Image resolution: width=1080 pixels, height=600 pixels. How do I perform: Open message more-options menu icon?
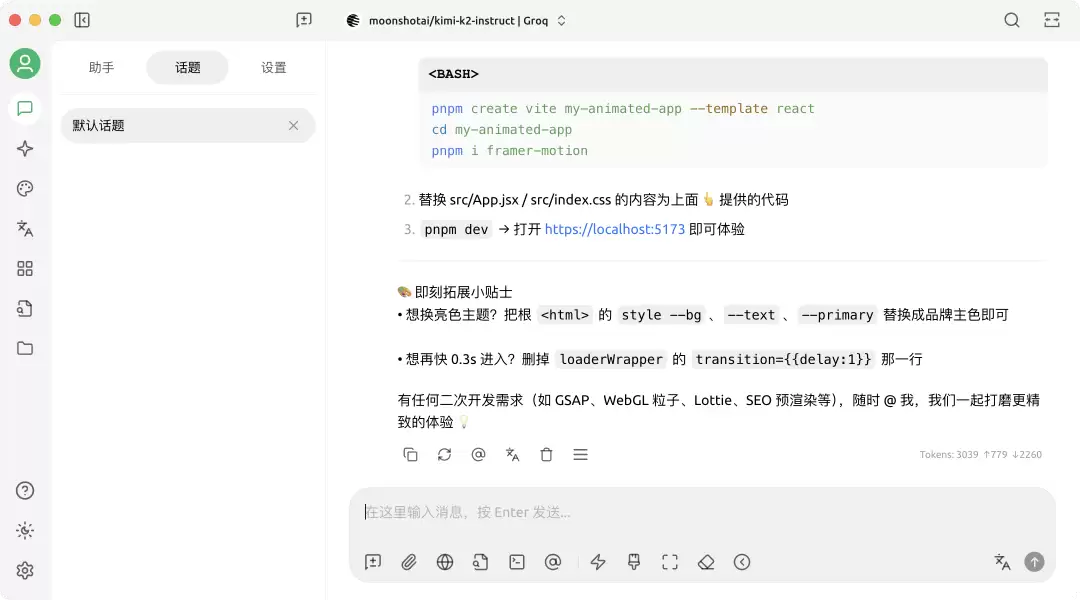pyautogui.click(x=581, y=455)
